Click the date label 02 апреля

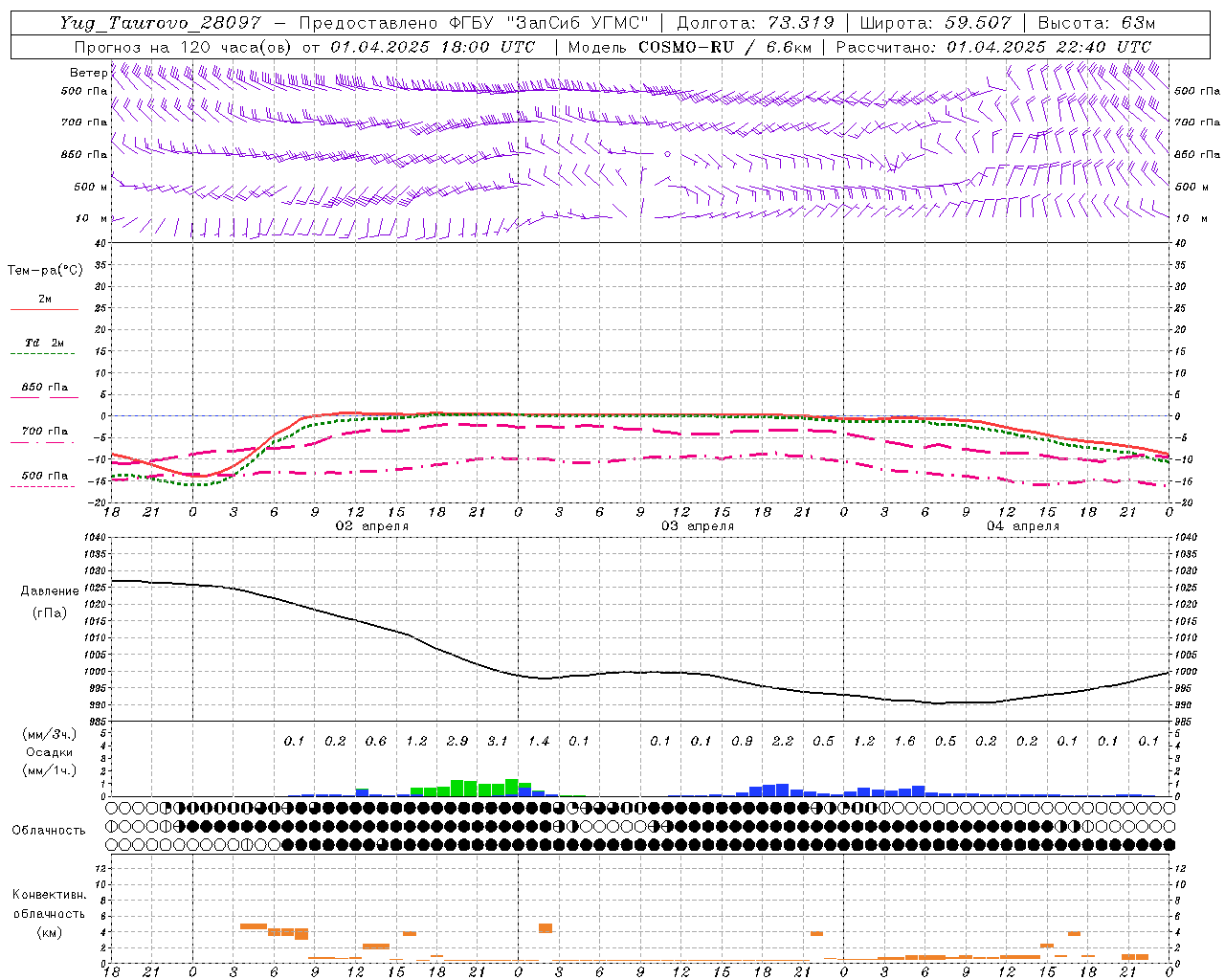(x=371, y=526)
